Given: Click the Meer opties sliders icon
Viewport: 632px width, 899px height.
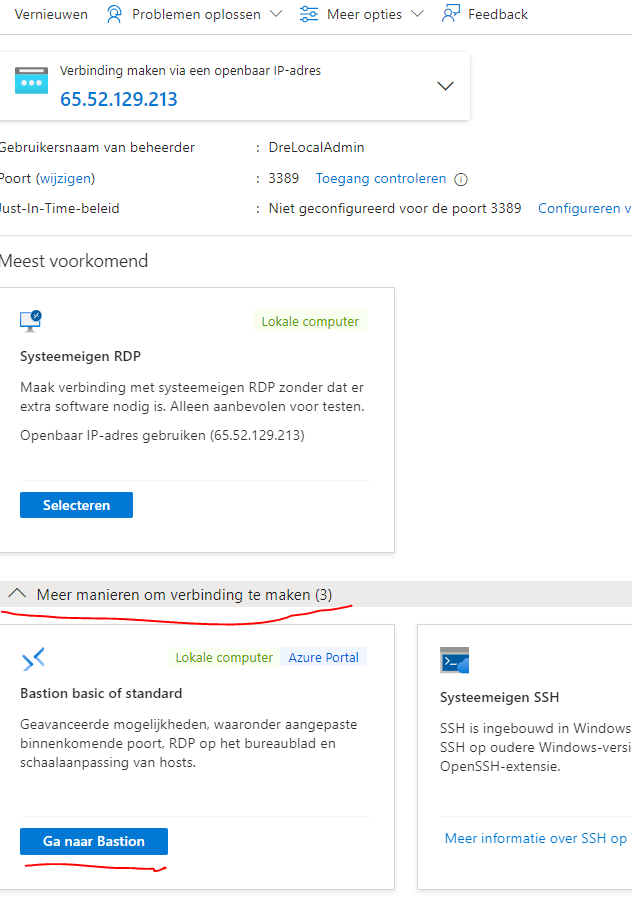Looking at the screenshot, I should pos(309,14).
